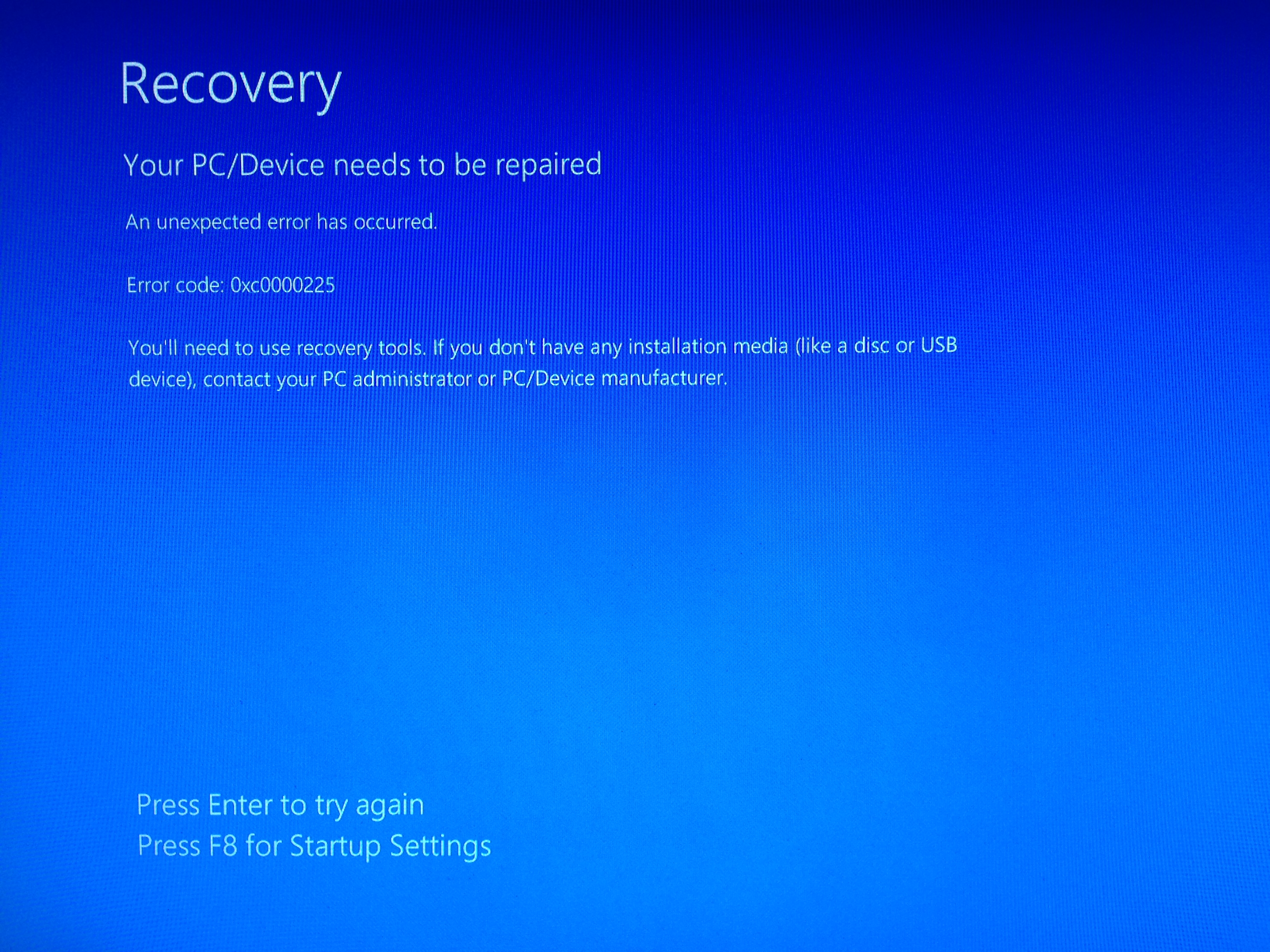The width and height of the screenshot is (1270, 952).
Task: Click the 'Error code:' label
Action: [x=176, y=285]
